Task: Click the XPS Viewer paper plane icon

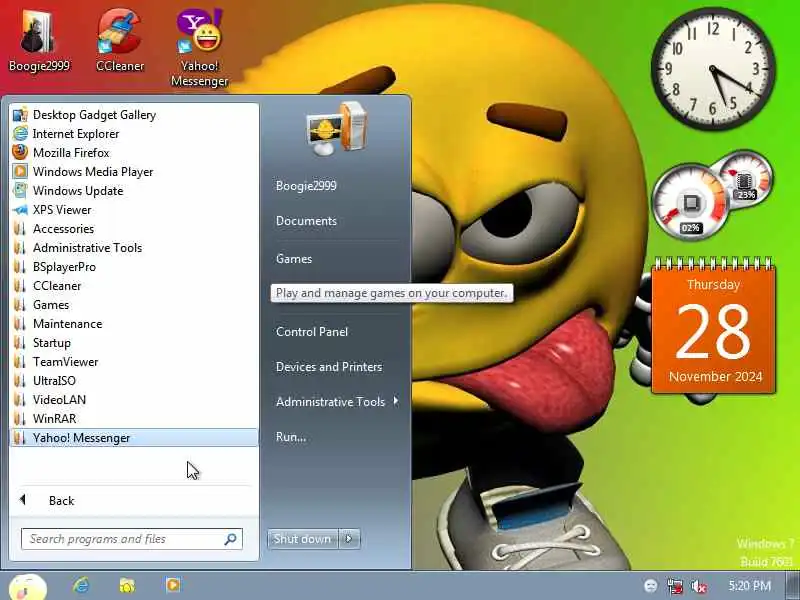Action: [20, 210]
